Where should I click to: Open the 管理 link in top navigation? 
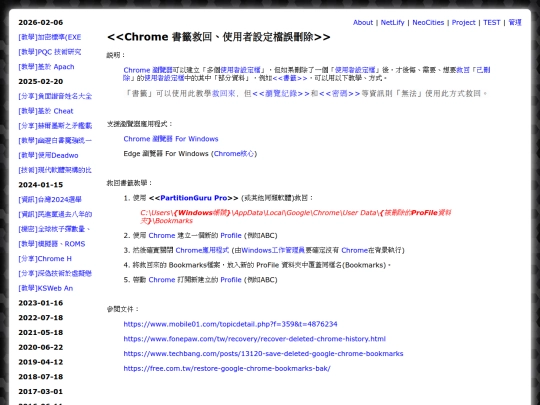pyautogui.click(x=515, y=22)
